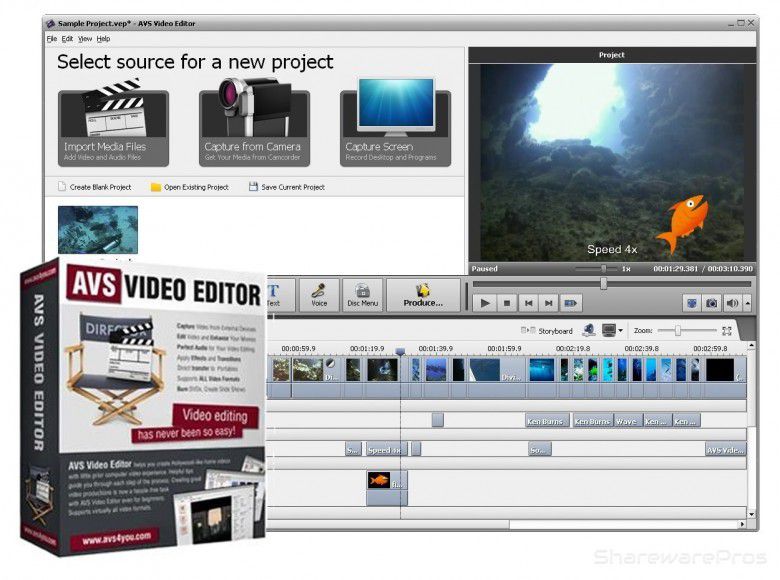780x580 pixels.
Task: Click the timeline scroll up arrow
Action: [x=752, y=345]
